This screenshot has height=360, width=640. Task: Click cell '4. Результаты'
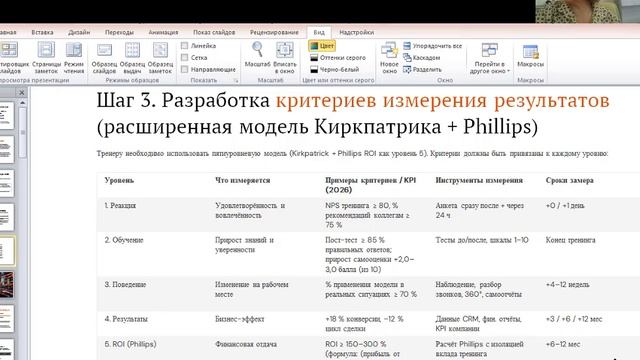pyautogui.click(x=126, y=319)
